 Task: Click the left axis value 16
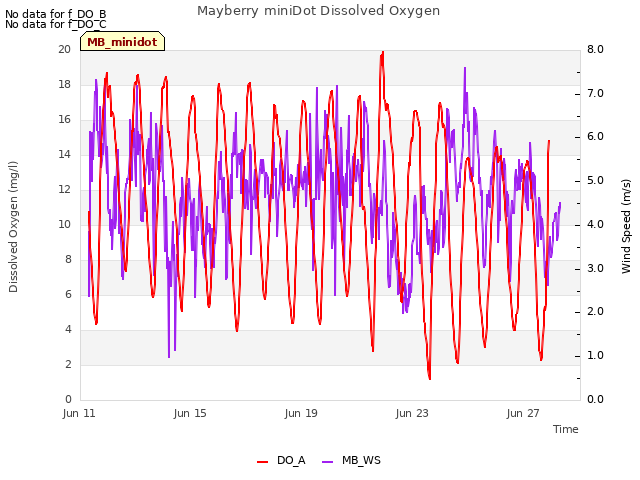[64, 120]
